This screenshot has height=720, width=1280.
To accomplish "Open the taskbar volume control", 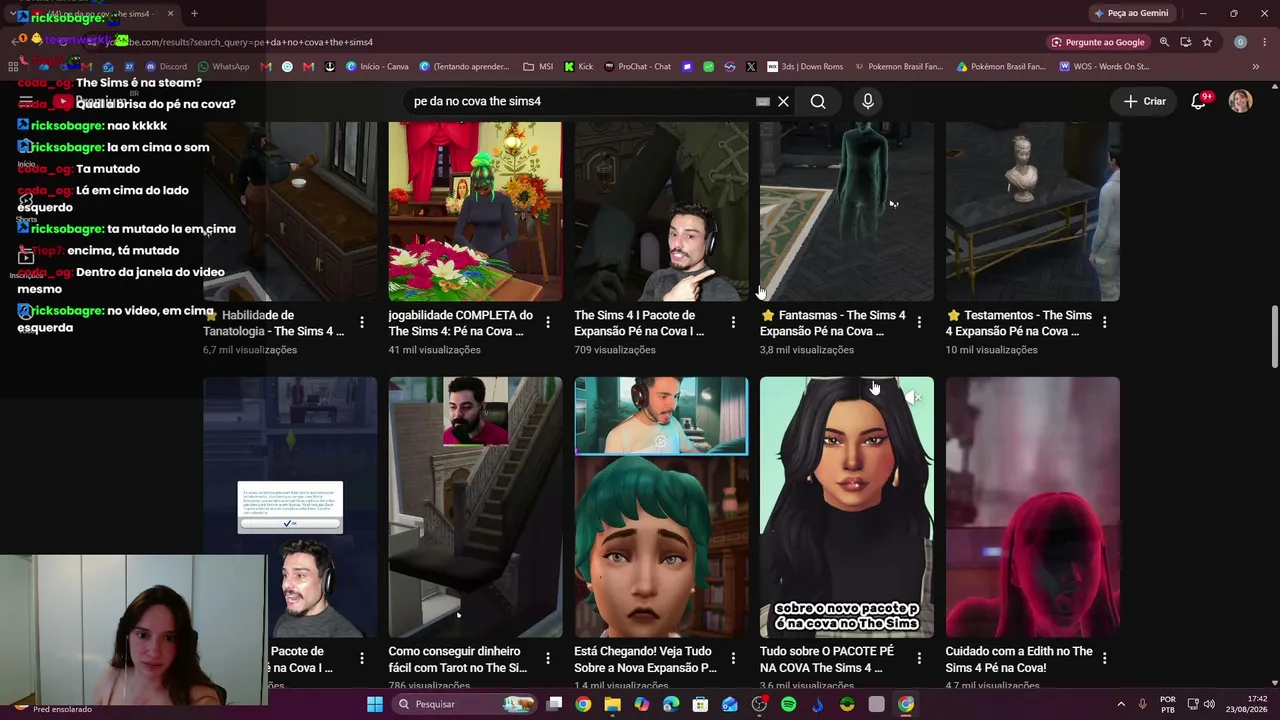I will click(x=1209, y=704).
